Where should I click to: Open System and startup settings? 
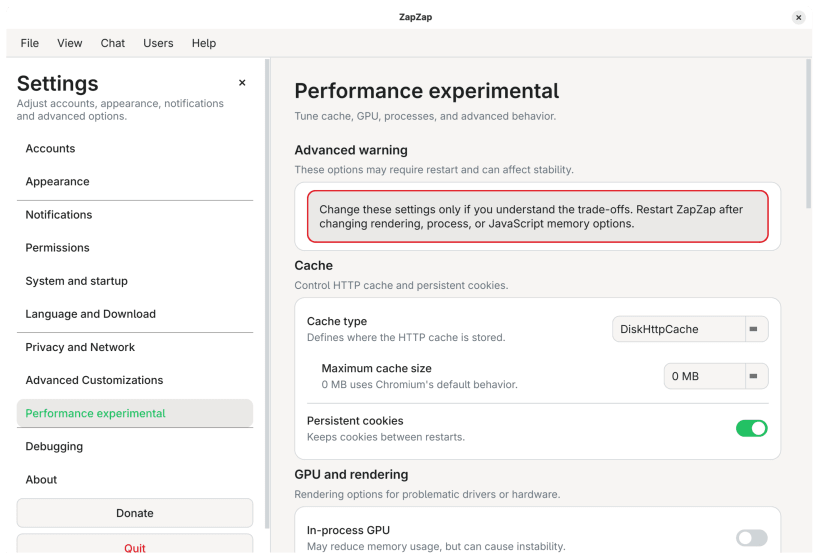click(x=135, y=281)
